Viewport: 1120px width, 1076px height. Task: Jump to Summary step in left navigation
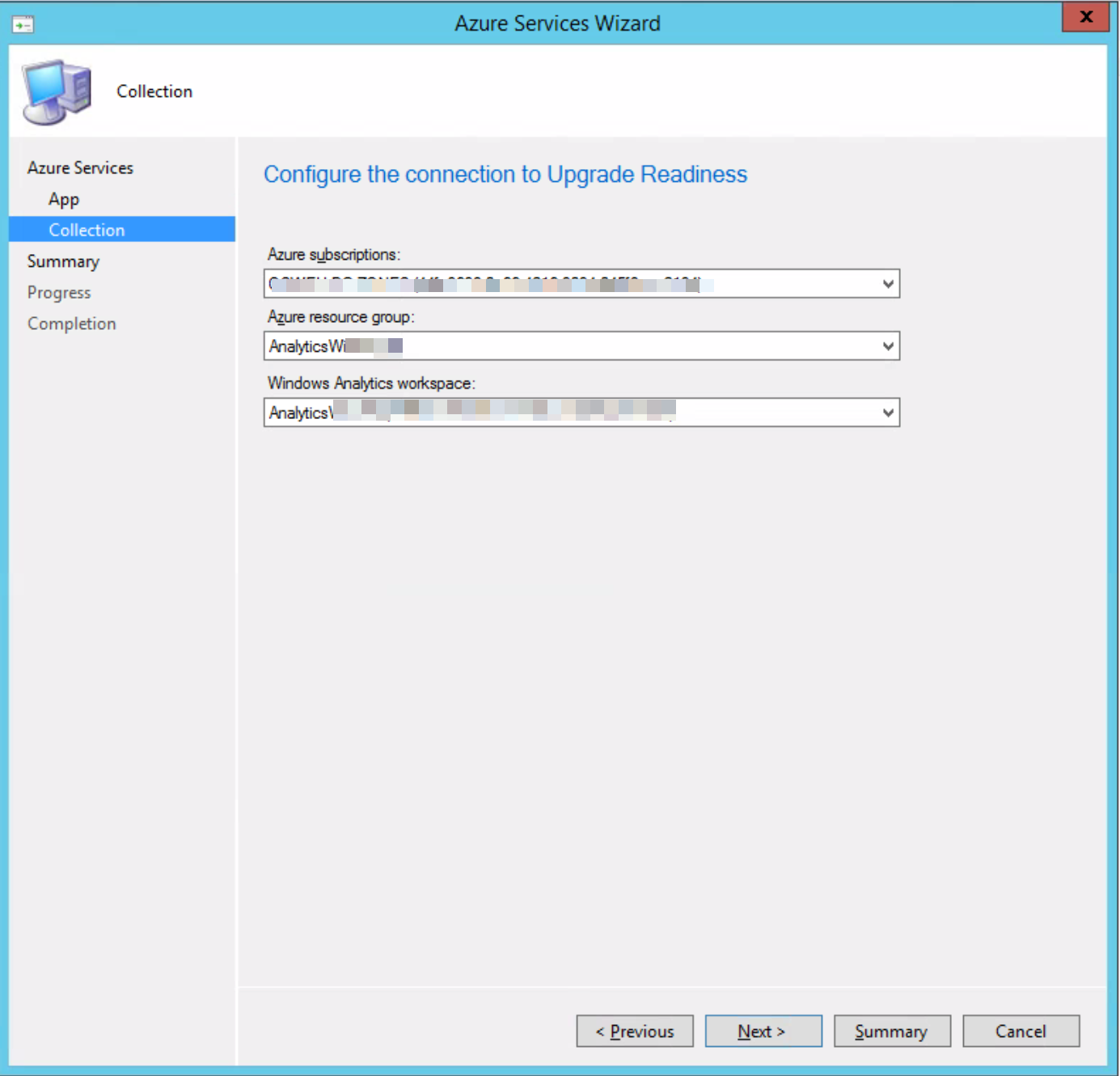coord(63,261)
